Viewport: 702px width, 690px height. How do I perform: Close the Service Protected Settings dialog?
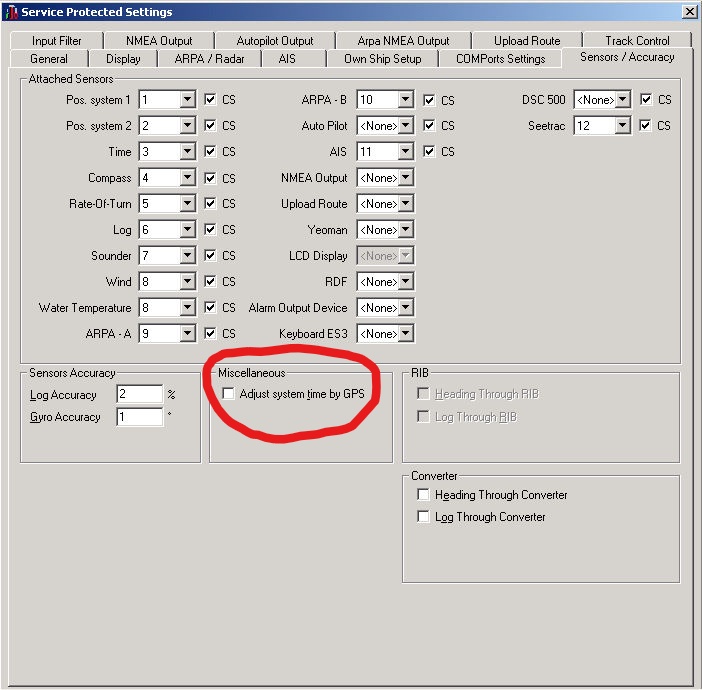coord(689,12)
